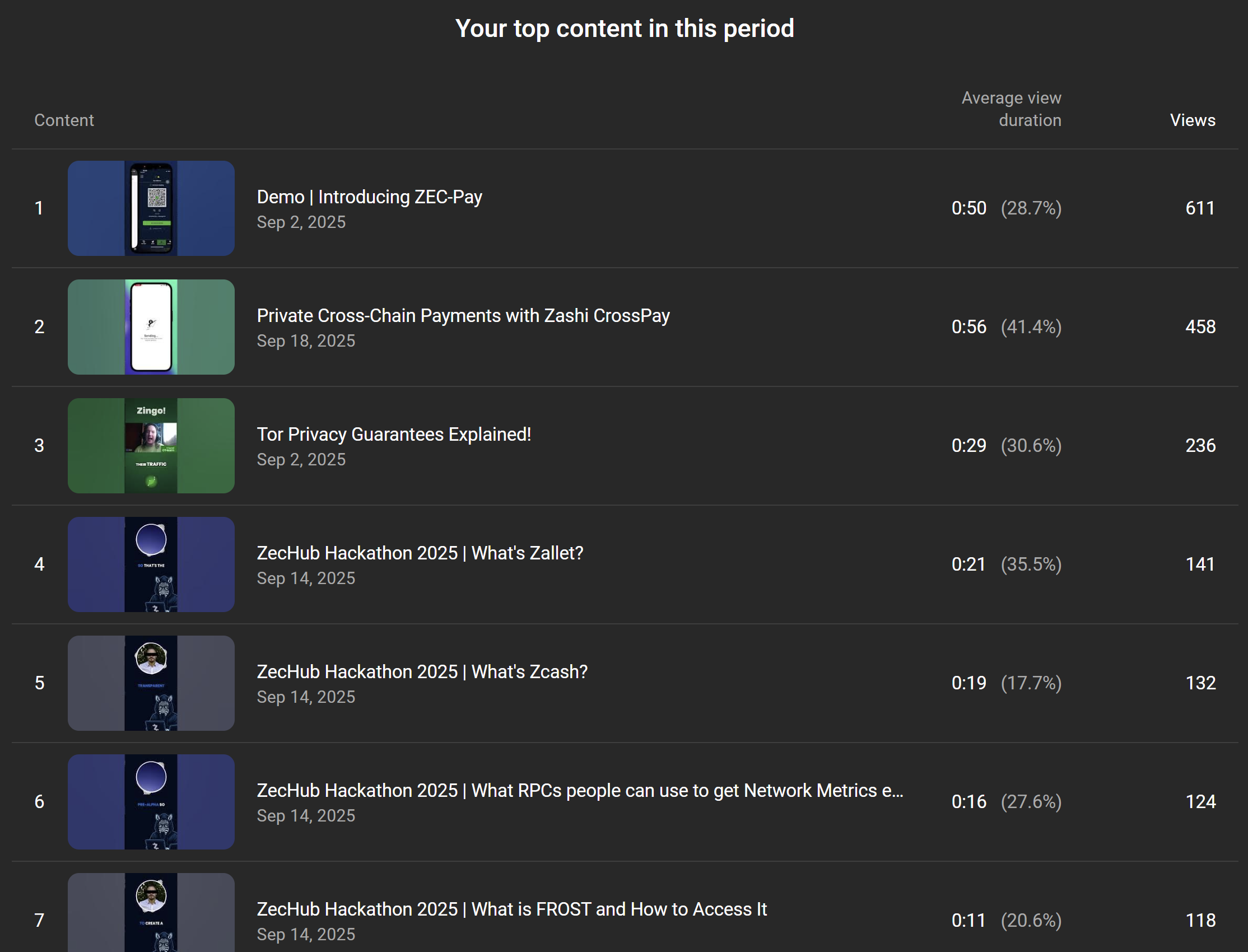Click the 'What's Zallet?' hackathon video title
The width and height of the screenshot is (1248, 952).
420,553
